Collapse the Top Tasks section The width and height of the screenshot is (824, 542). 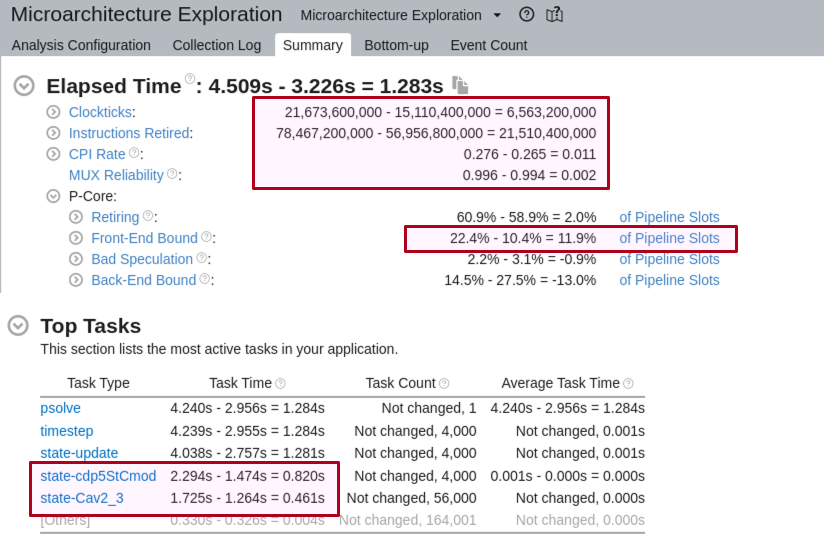18,326
